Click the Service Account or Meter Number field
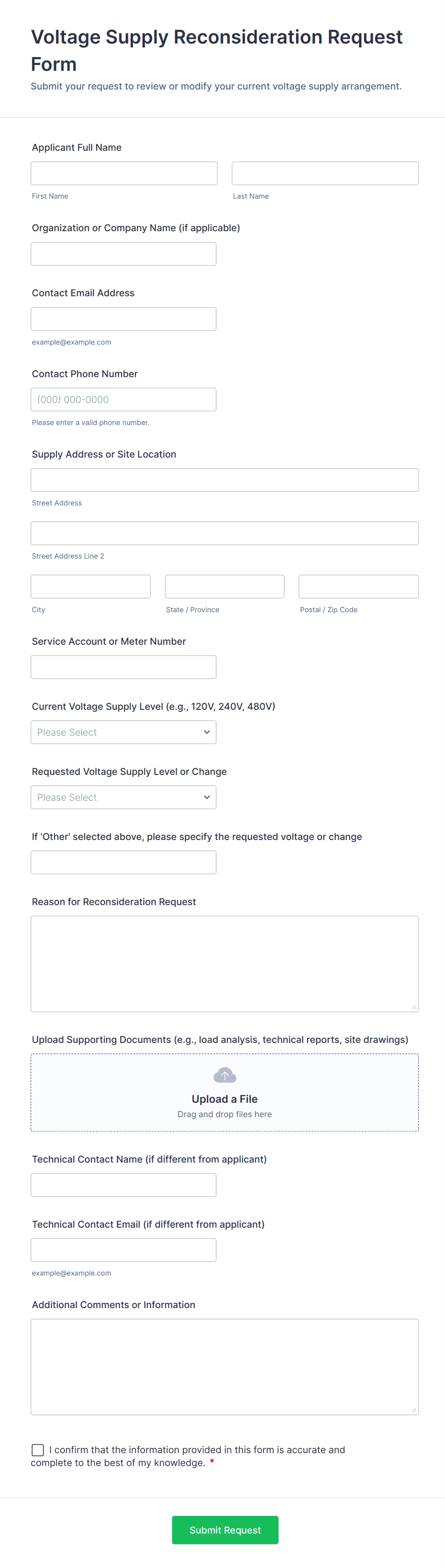This screenshot has width=445, height=1568. [123, 667]
